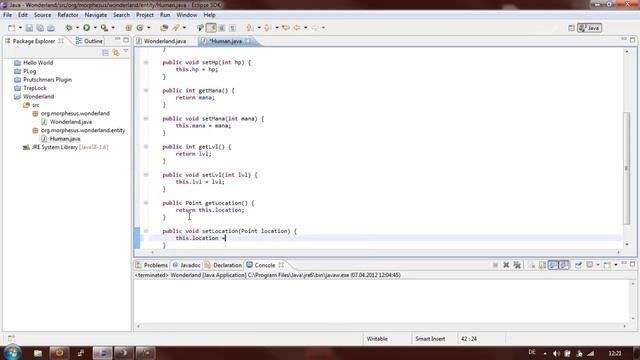The width and height of the screenshot is (640, 360).
Task: Open the Debug dropdown arrow
Action: pos(77,28)
